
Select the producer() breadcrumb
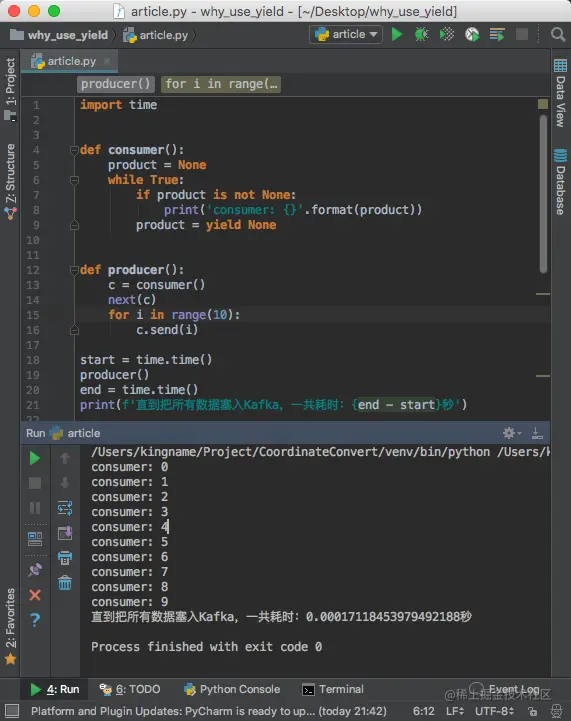click(x=115, y=84)
